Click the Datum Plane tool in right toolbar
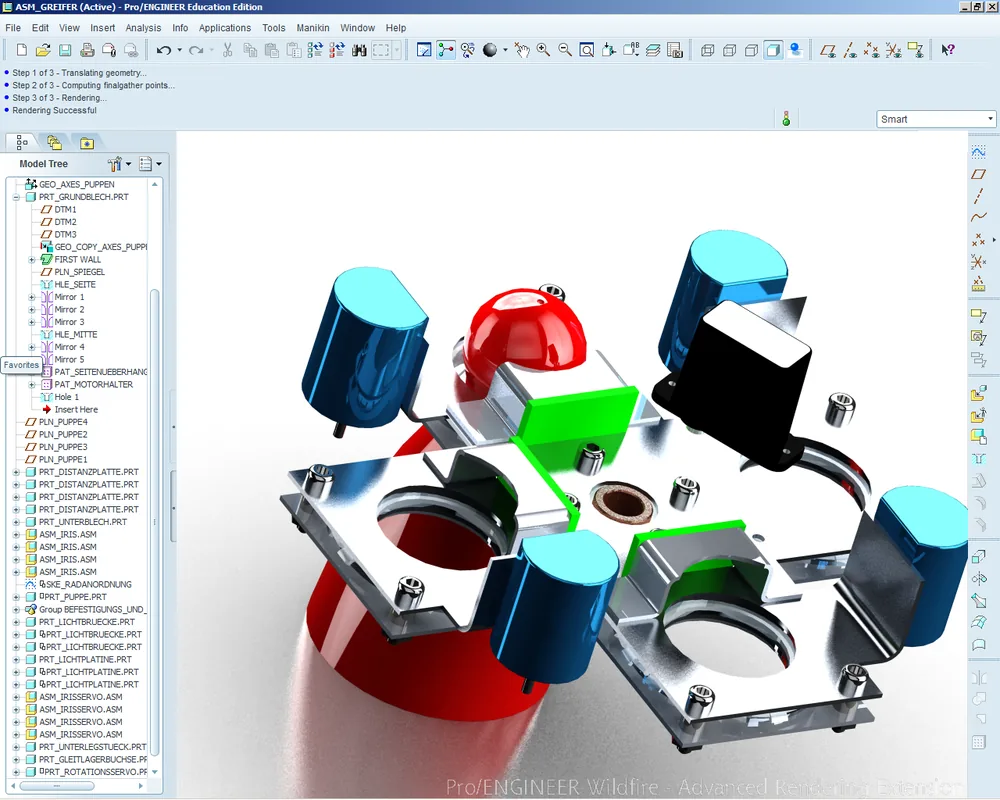Viewport: 1000px width, 800px height. pyautogui.click(x=978, y=174)
